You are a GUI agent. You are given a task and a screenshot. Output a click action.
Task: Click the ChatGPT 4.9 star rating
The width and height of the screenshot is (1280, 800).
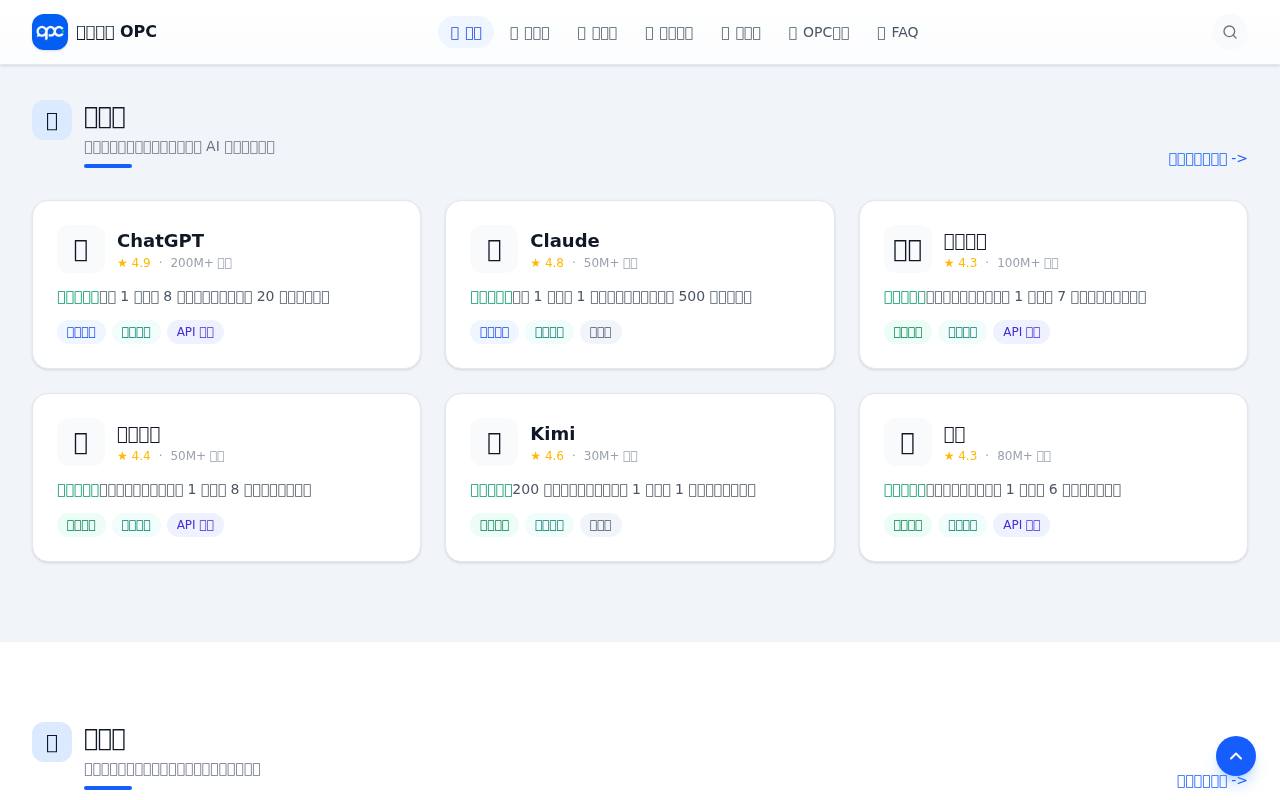click(134, 263)
